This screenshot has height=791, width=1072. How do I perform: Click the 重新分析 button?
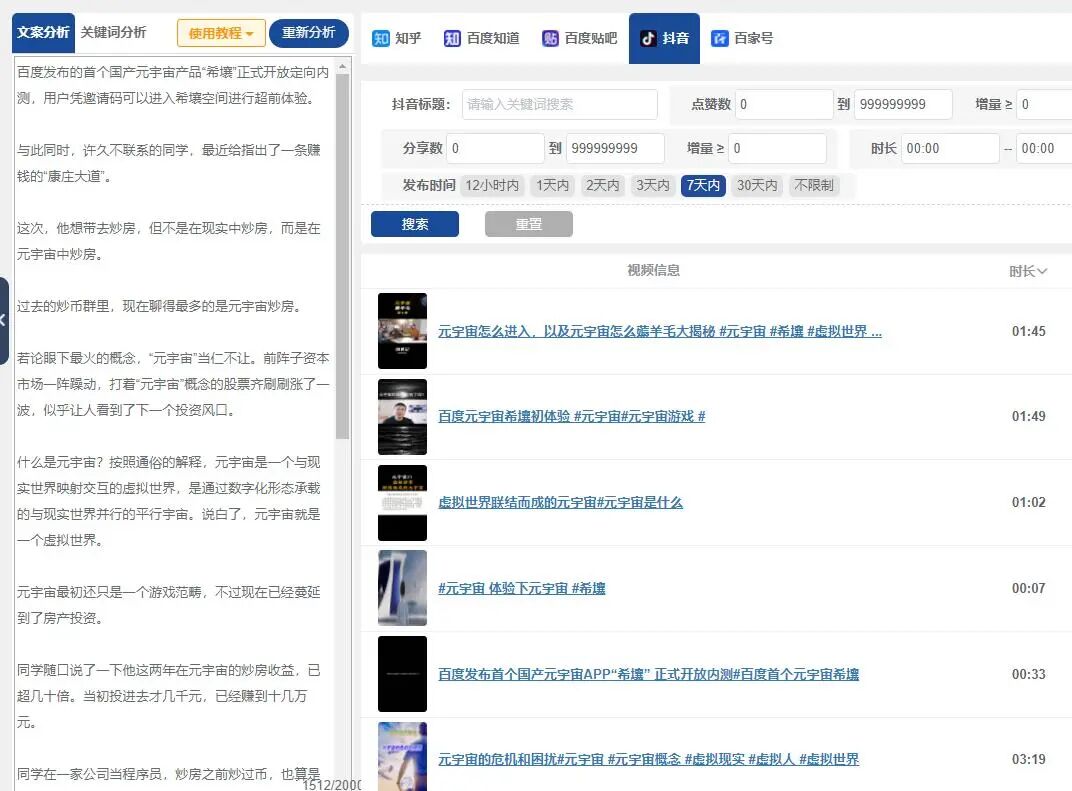tap(308, 33)
